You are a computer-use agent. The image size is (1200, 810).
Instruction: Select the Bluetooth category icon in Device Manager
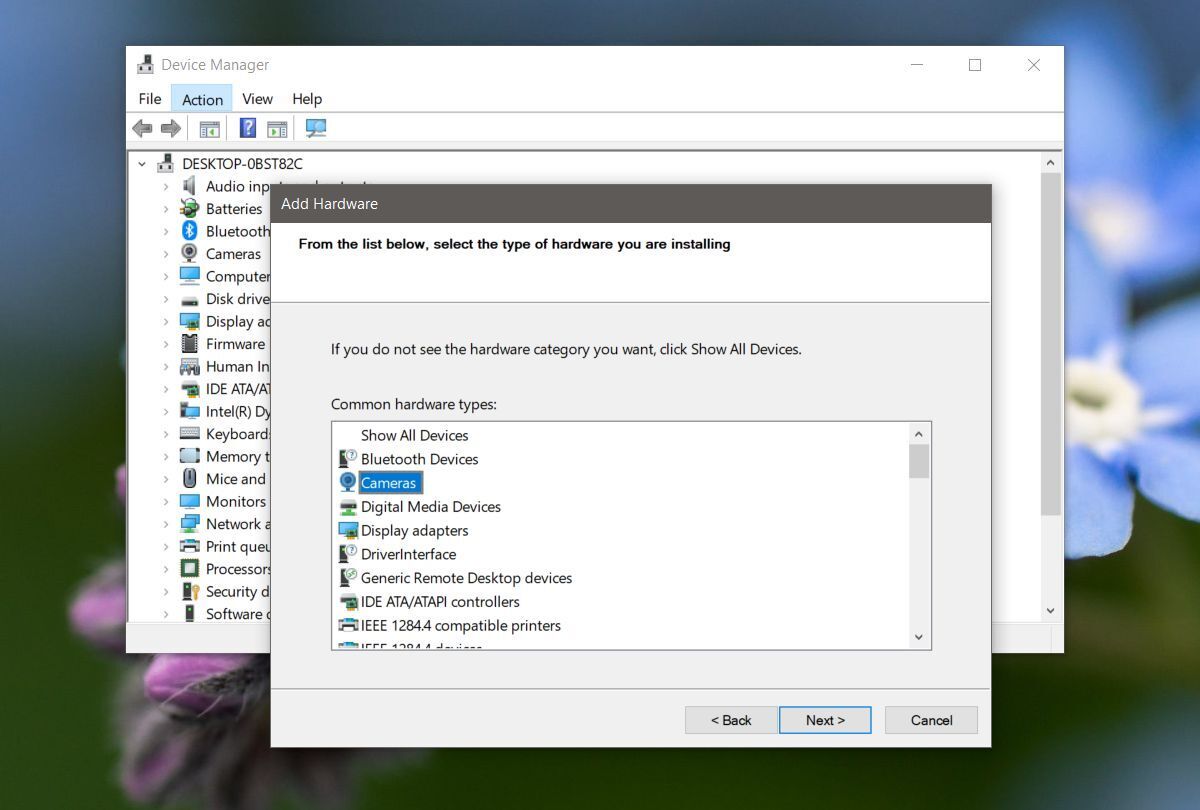(x=188, y=231)
